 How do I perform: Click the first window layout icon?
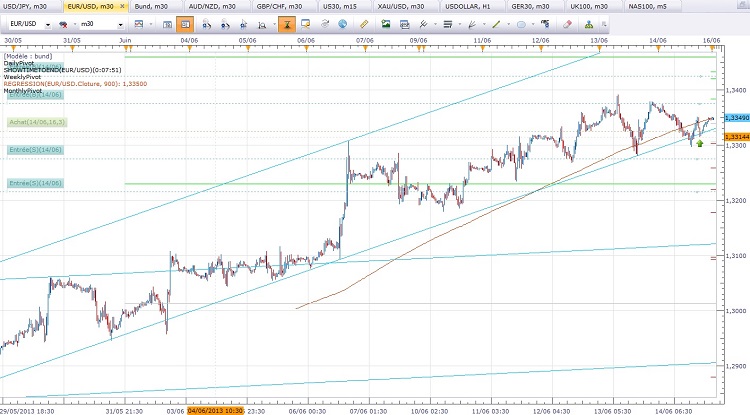[x=167, y=24]
